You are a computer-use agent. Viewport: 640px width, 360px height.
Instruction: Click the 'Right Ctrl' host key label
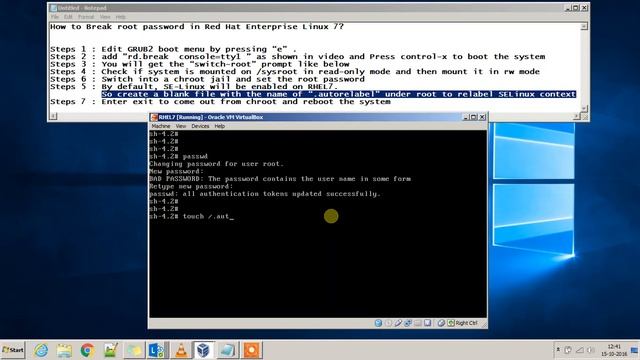coord(466,323)
